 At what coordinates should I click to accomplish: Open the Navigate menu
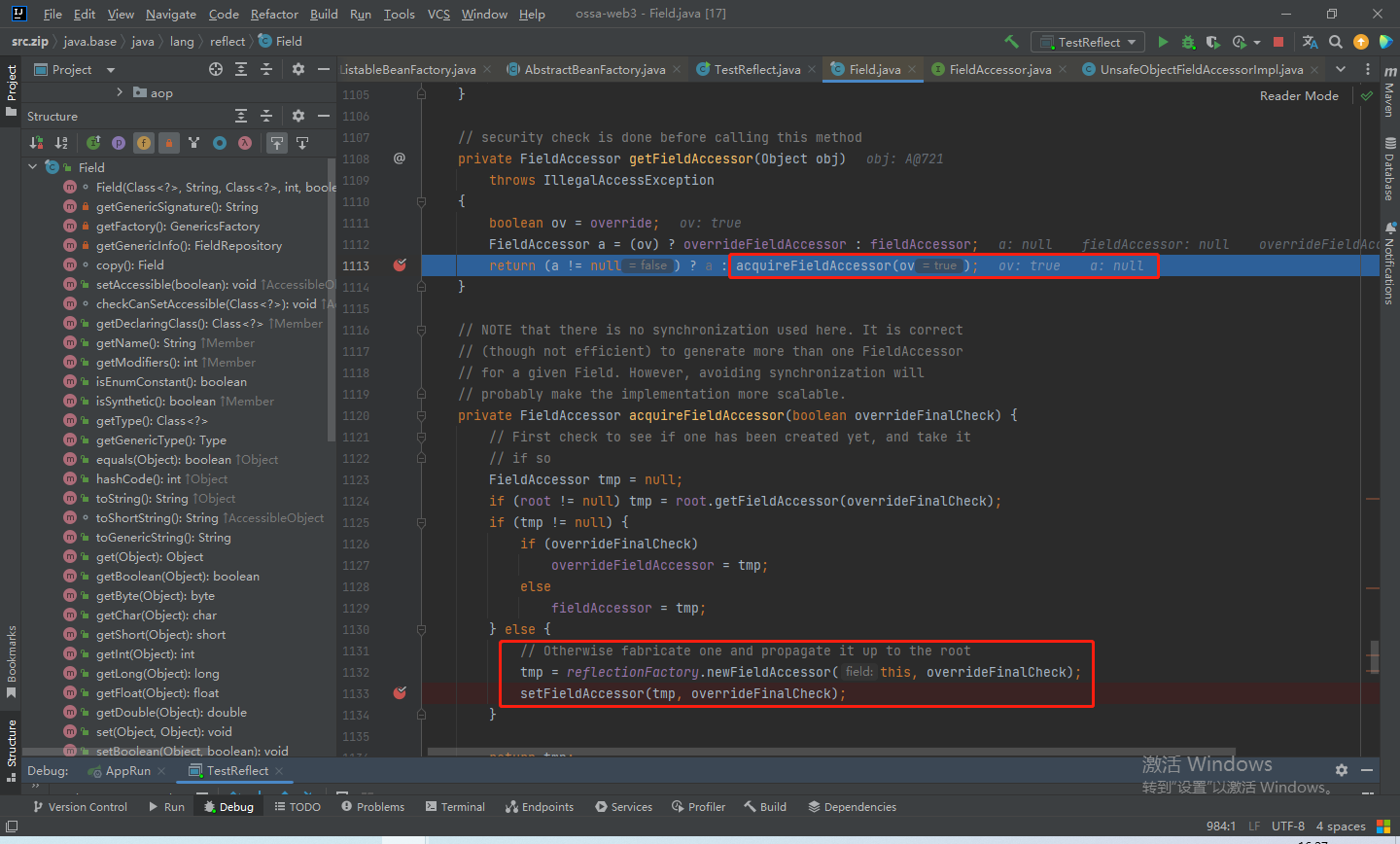[x=171, y=14]
